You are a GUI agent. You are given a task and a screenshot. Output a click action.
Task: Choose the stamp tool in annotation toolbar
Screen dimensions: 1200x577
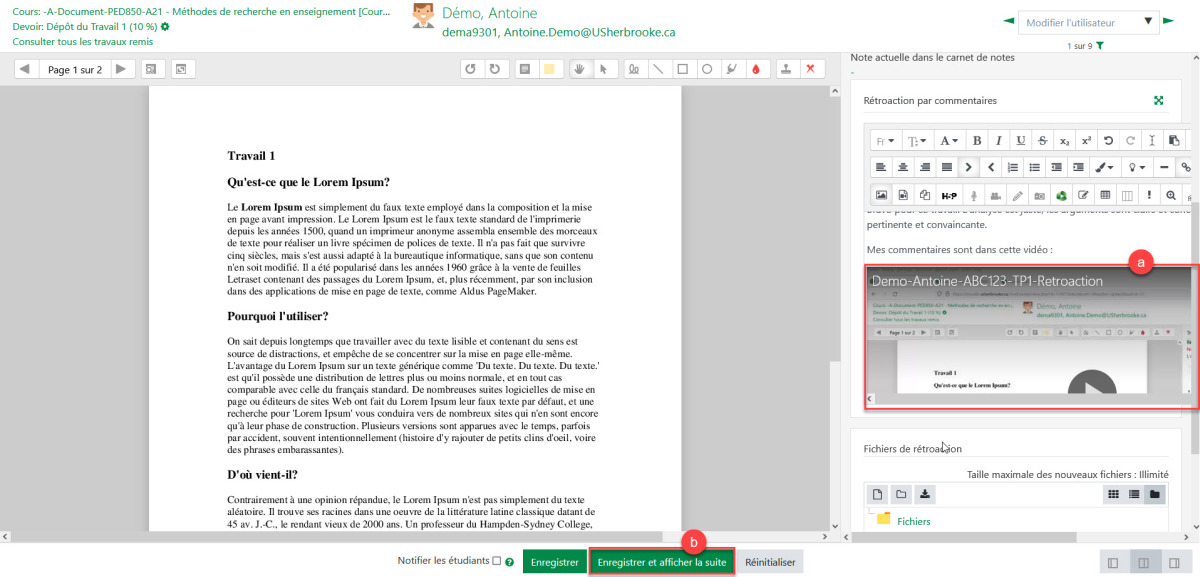[x=786, y=70]
